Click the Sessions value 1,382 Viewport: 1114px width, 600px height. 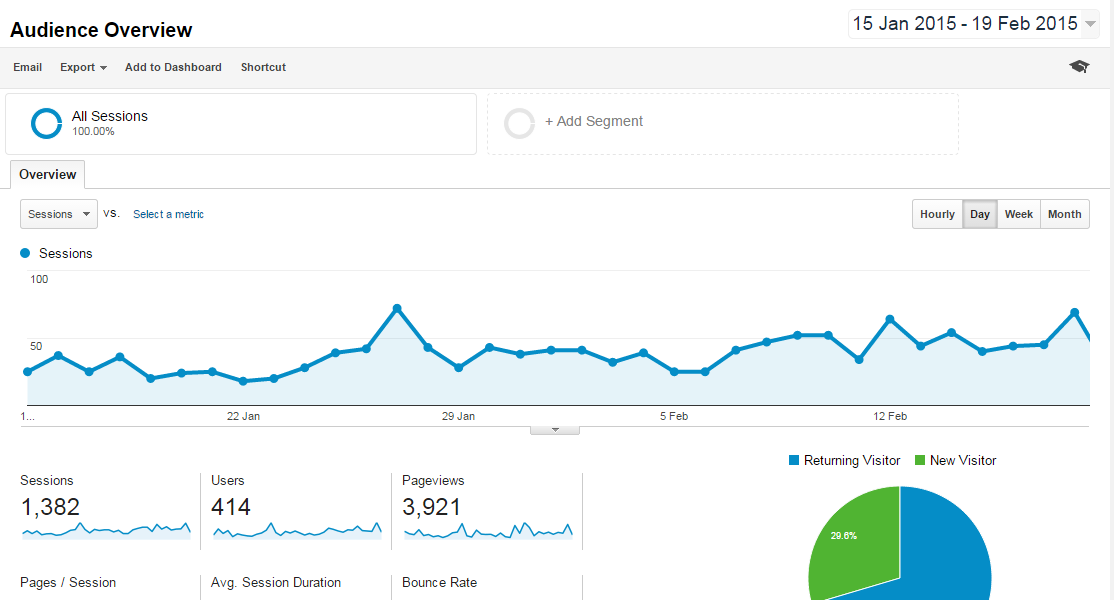50,507
